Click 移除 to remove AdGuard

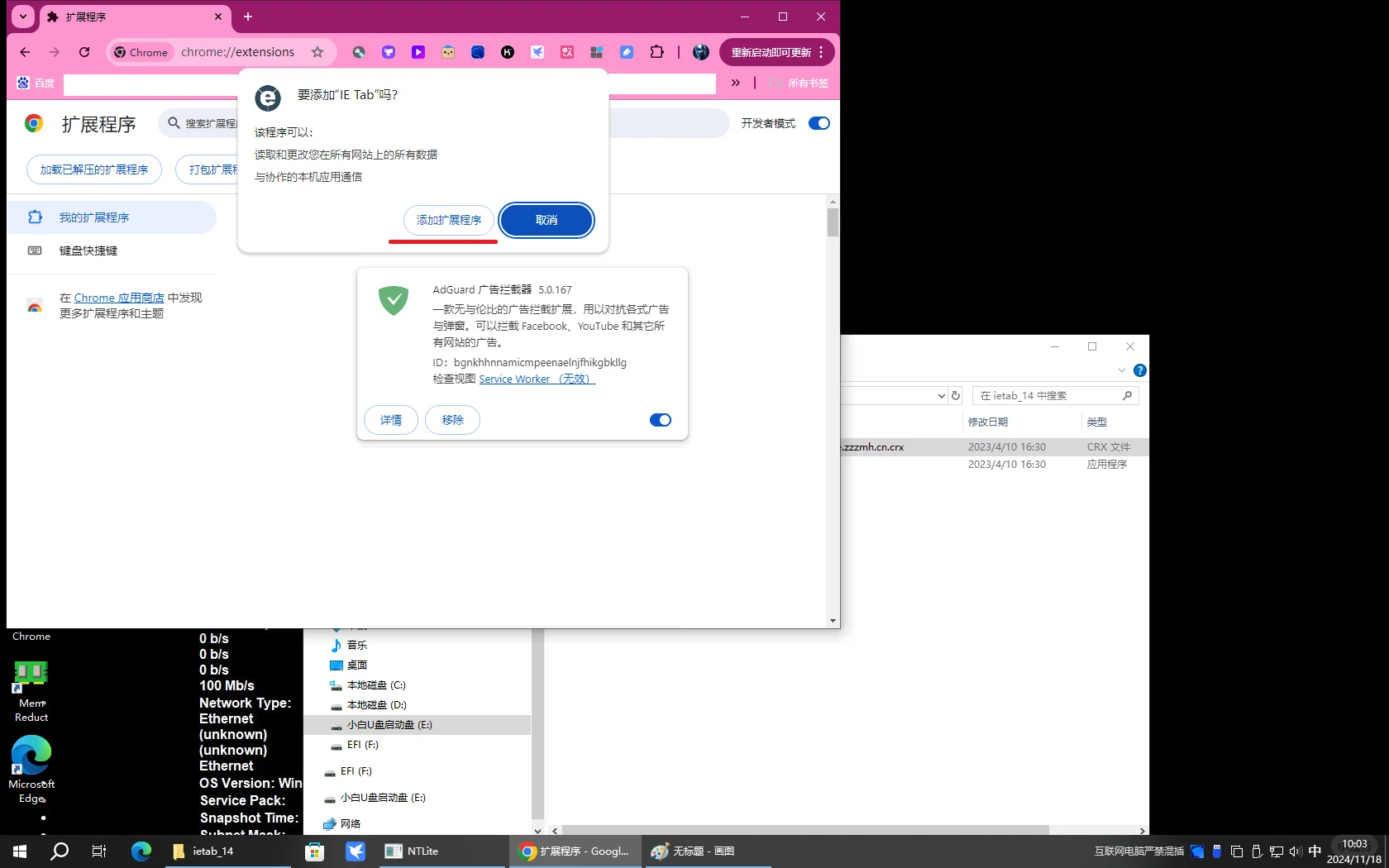click(x=452, y=420)
